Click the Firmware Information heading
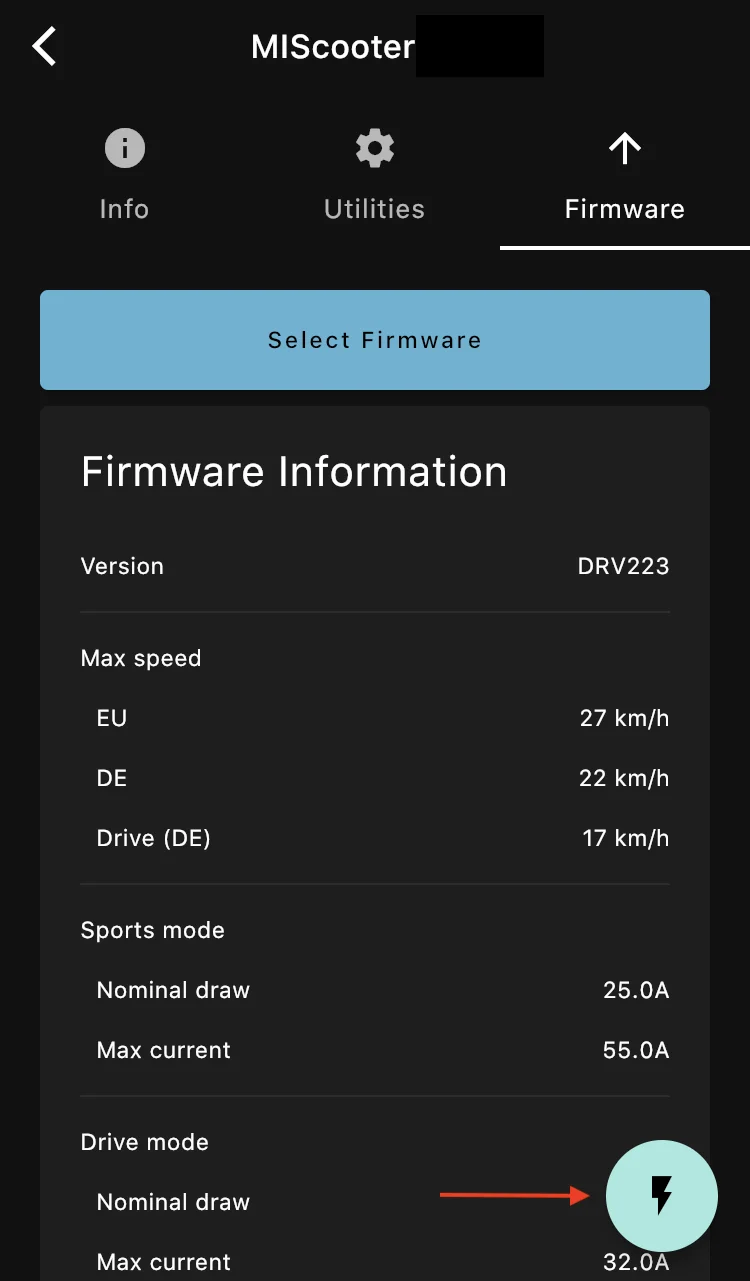Image resolution: width=750 pixels, height=1281 pixels. tap(294, 472)
